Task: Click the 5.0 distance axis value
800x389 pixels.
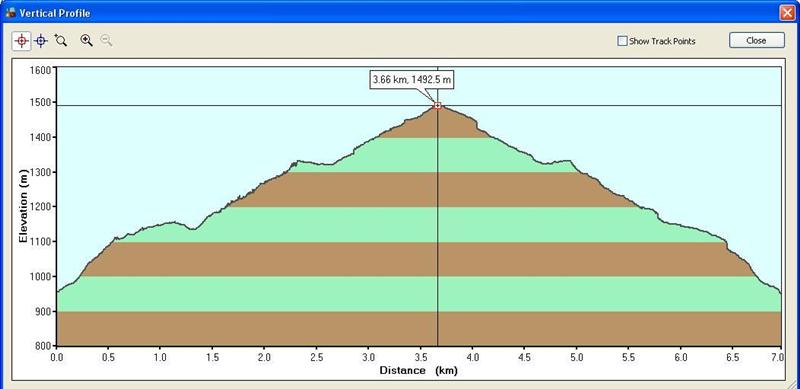Action: coord(577,357)
